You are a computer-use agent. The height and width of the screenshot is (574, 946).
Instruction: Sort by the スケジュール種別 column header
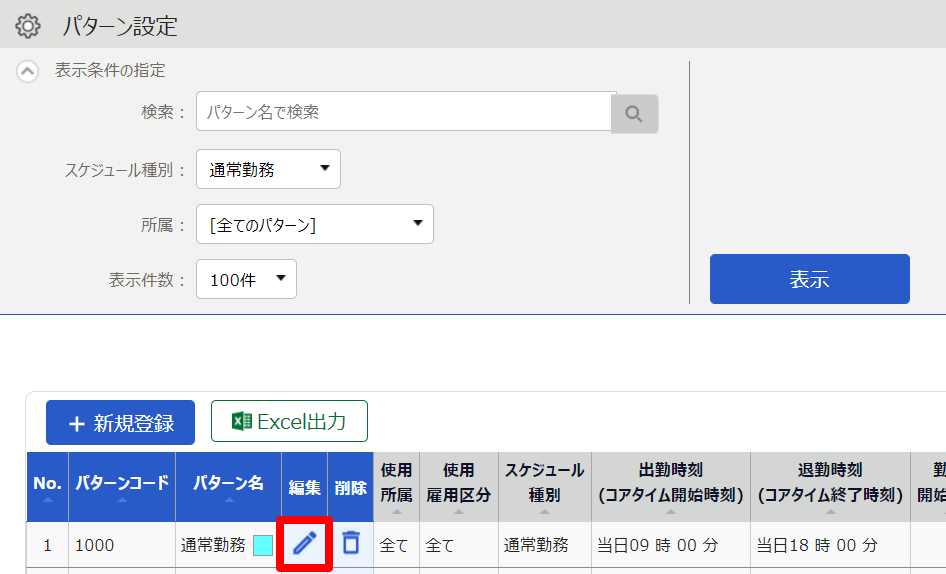coord(545,486)
